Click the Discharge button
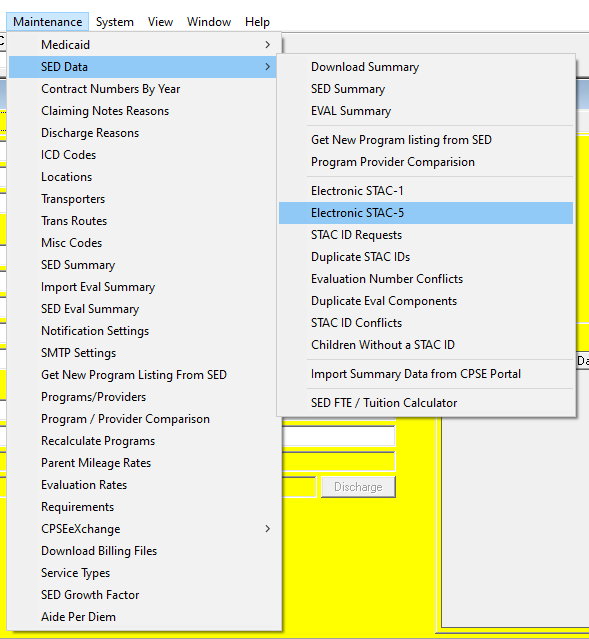This screenshot has height=639, width=589. tap(358, 487)
